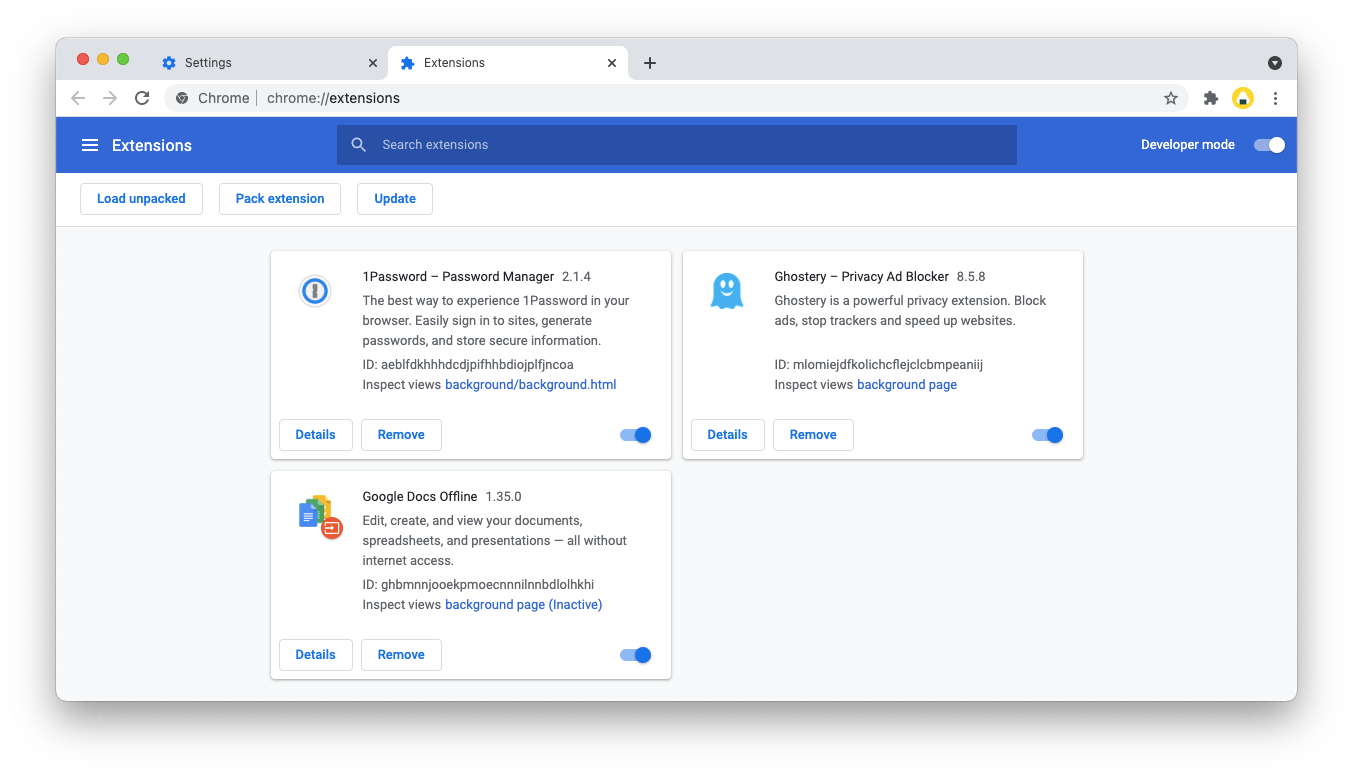Click the chrome://extensions address bar
The height and width of the screenshot is (775, 1353).
[x=676, y=98]
